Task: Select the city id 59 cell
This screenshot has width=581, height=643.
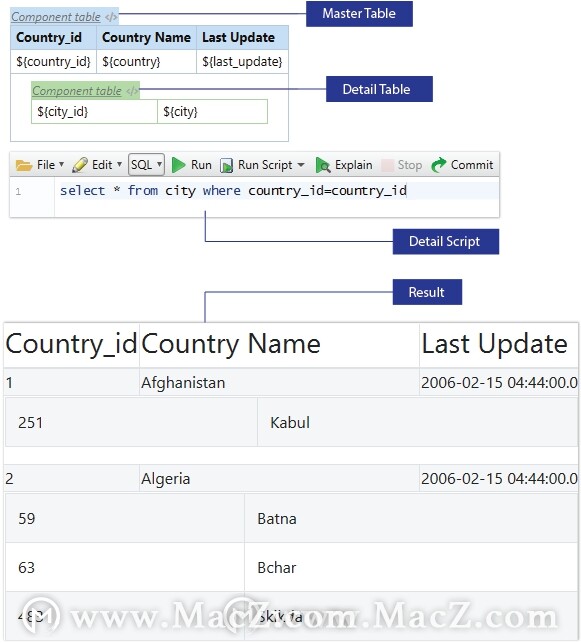Action: [125, 518]
